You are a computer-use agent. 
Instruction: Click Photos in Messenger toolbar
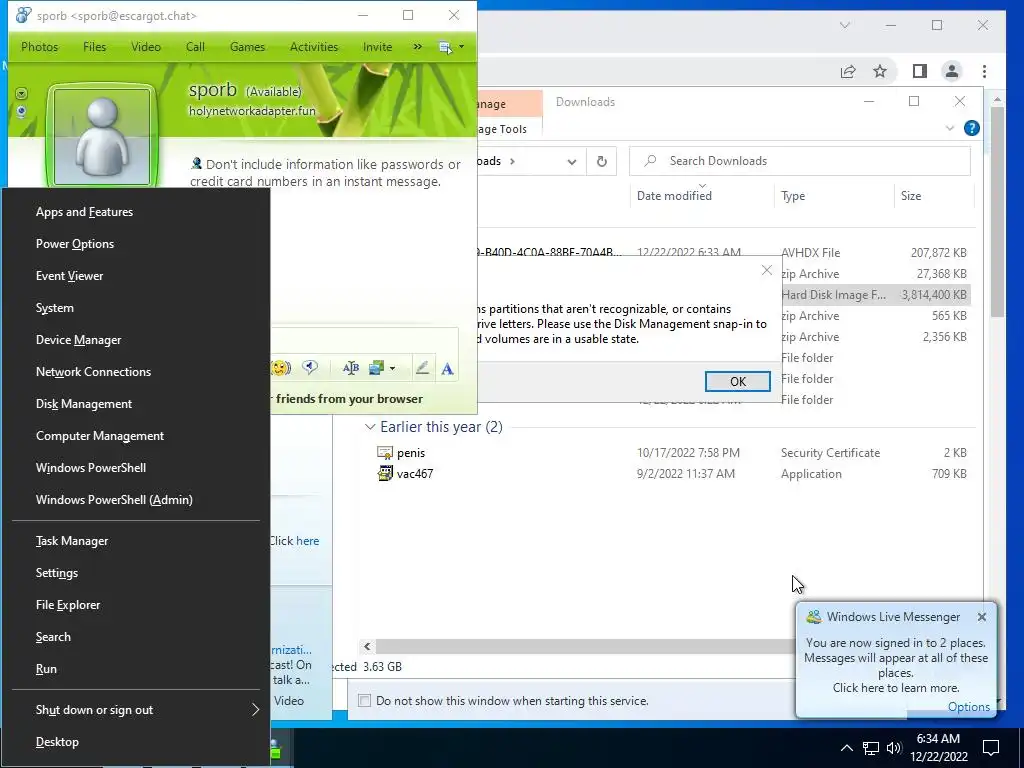[x=39, y=47]
